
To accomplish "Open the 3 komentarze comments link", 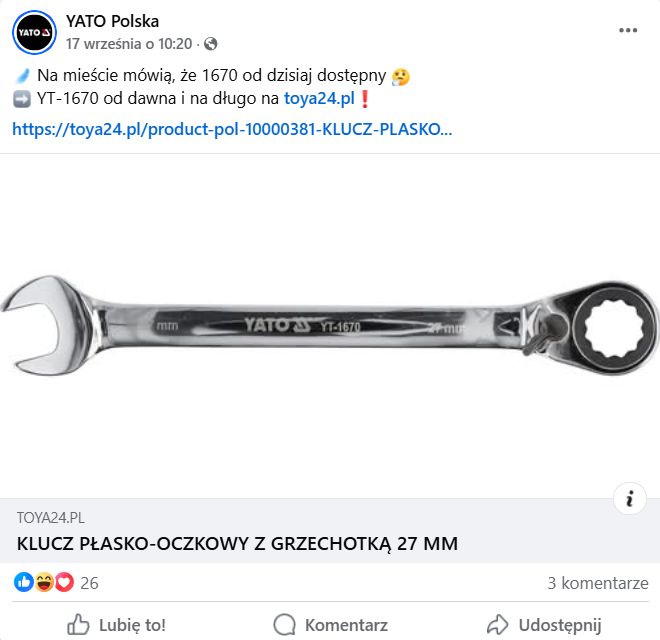I will tap(598, 583).
